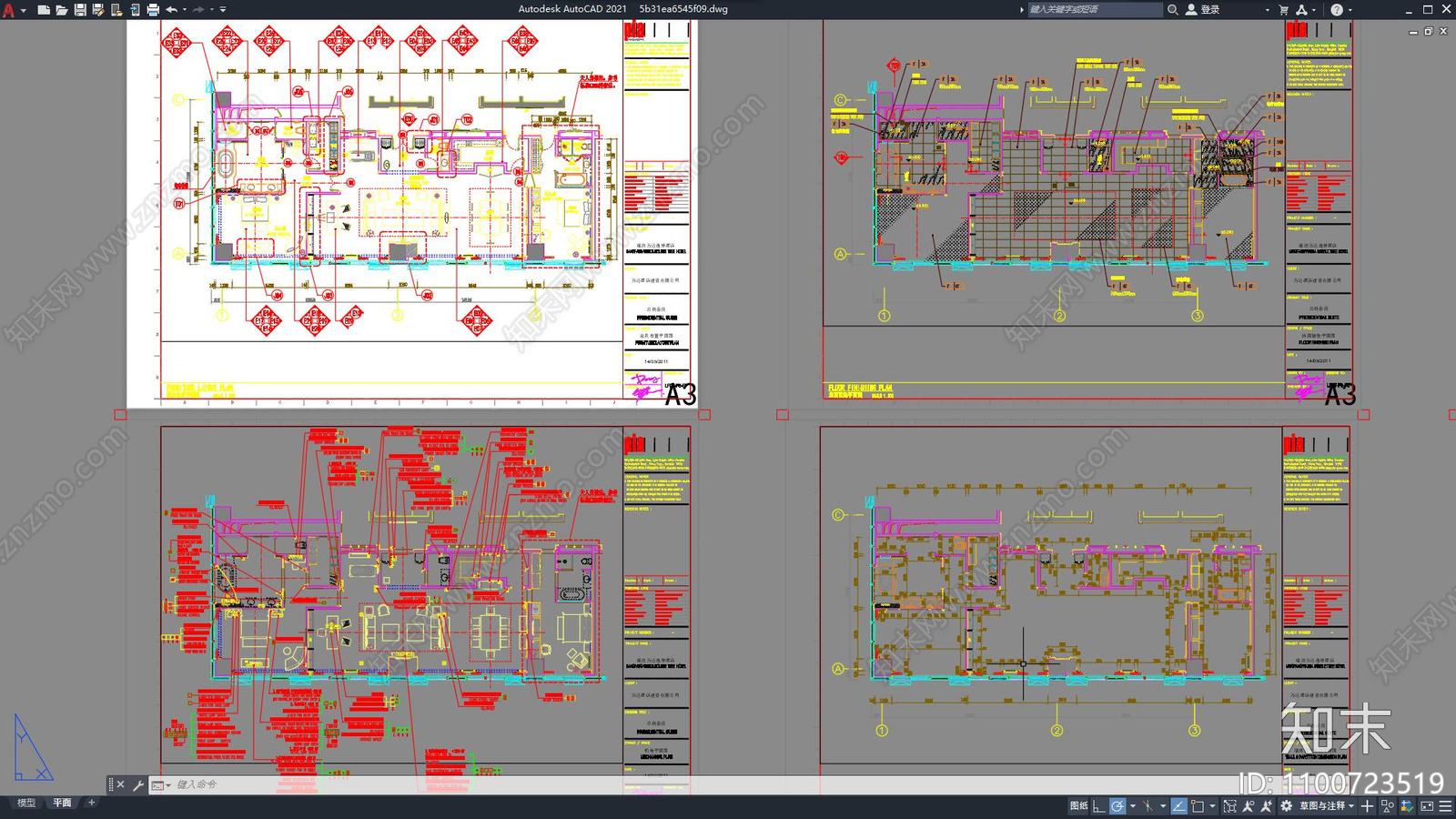Open a file with folder icon

(61, 9)
